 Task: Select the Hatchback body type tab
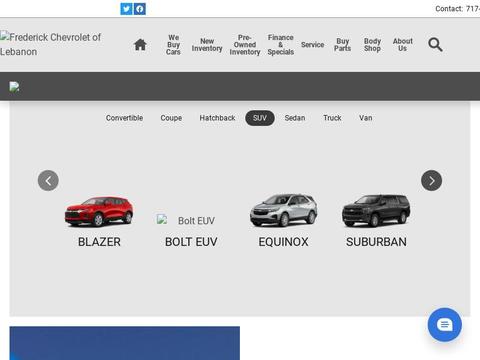click(x=217, y=118)
